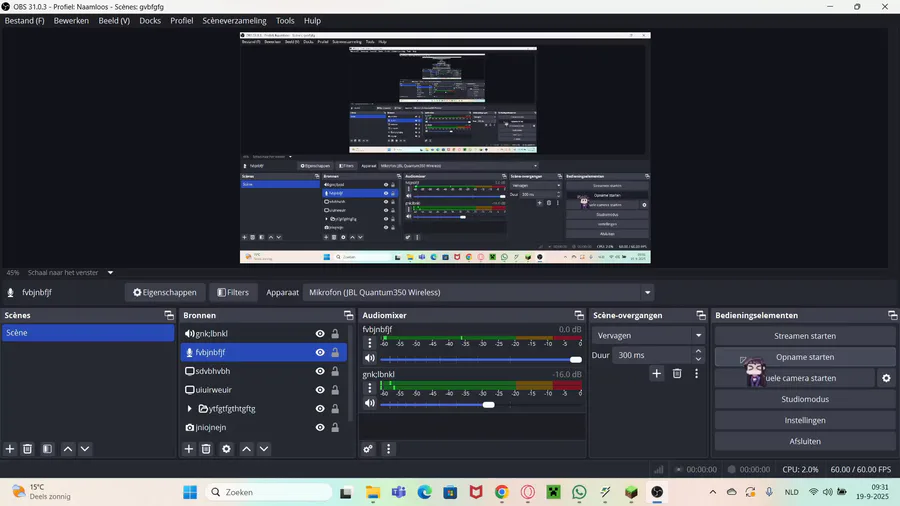Open transition properties three-dot icon
The image size is (900, 506).
pos(696,373)
